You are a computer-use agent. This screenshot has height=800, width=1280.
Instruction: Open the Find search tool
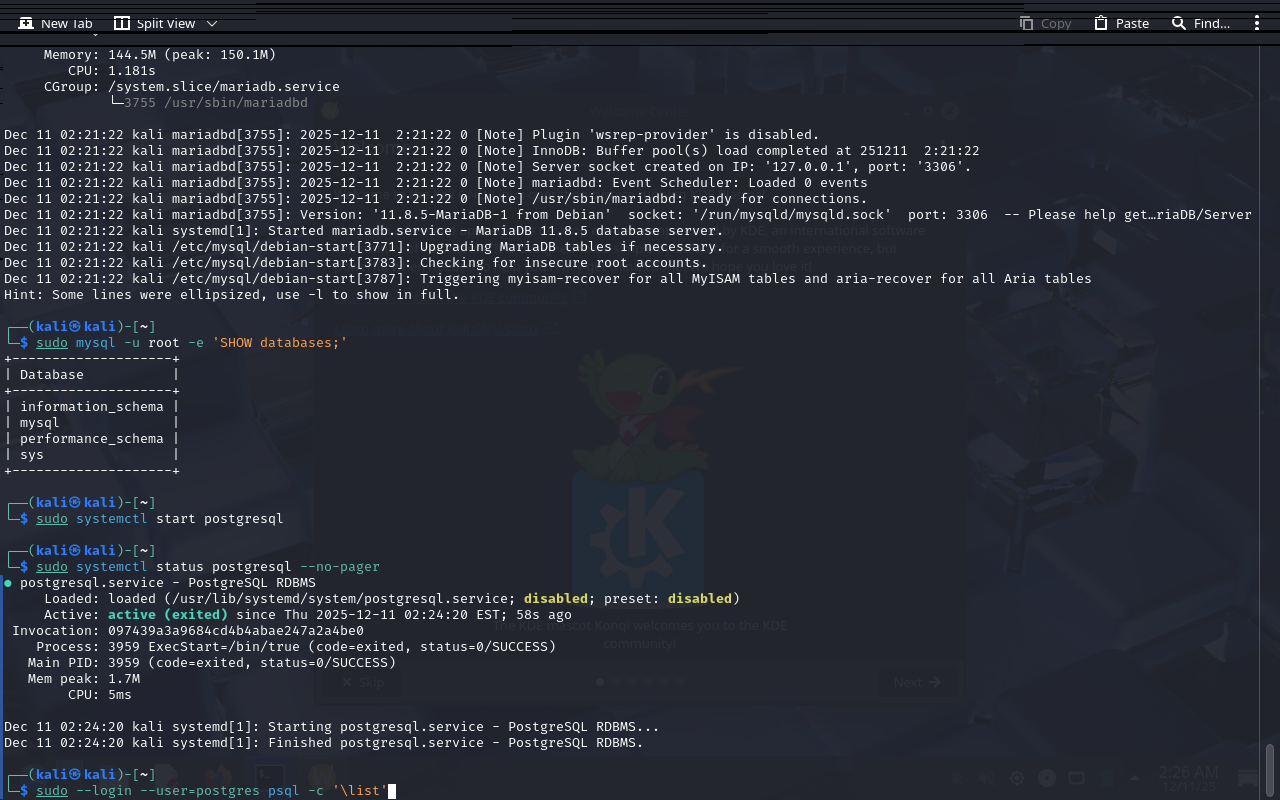coord(1200,23)
